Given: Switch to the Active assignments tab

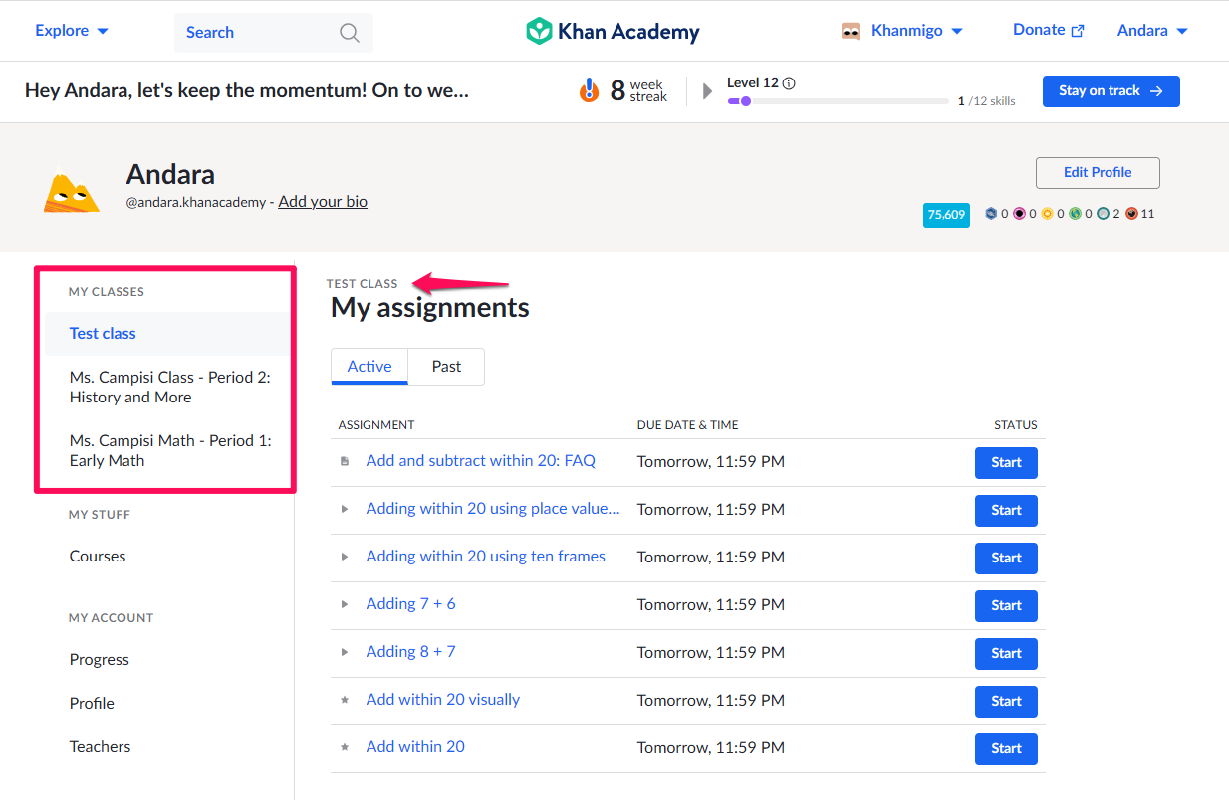Looking at the screenshot, I should pyautogui.click(x=369, y=367).
